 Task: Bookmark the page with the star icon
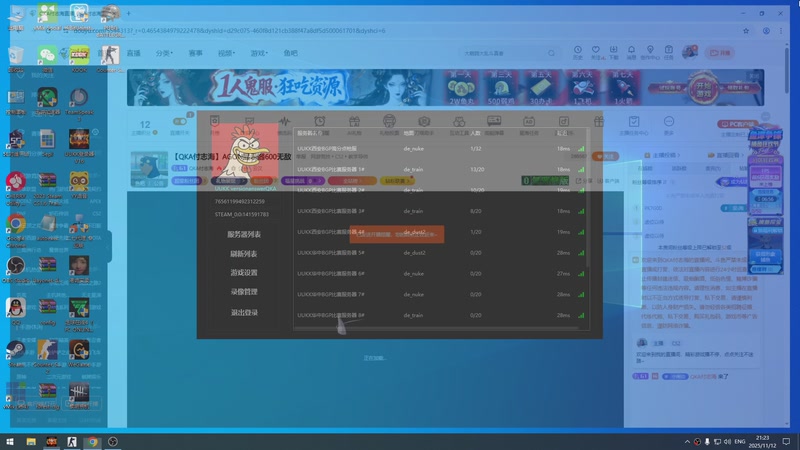[x=746, y=31]
